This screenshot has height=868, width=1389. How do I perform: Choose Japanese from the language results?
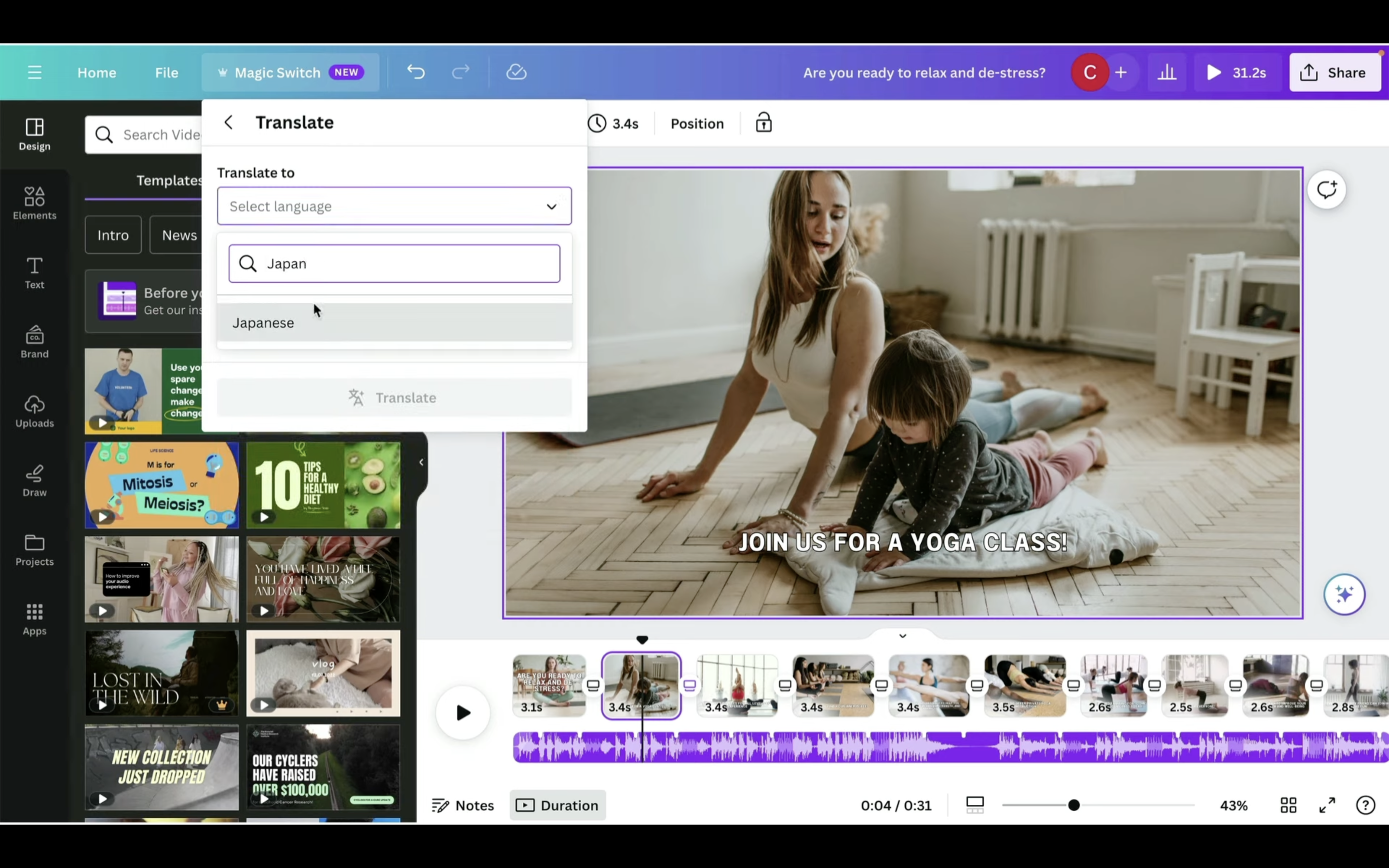[x=395, y=323]
